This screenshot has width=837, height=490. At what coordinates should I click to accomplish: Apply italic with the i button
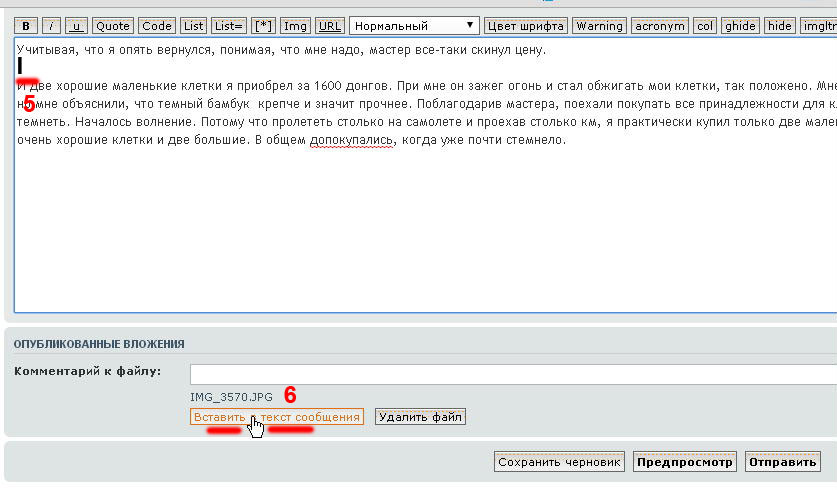(51, 26)
